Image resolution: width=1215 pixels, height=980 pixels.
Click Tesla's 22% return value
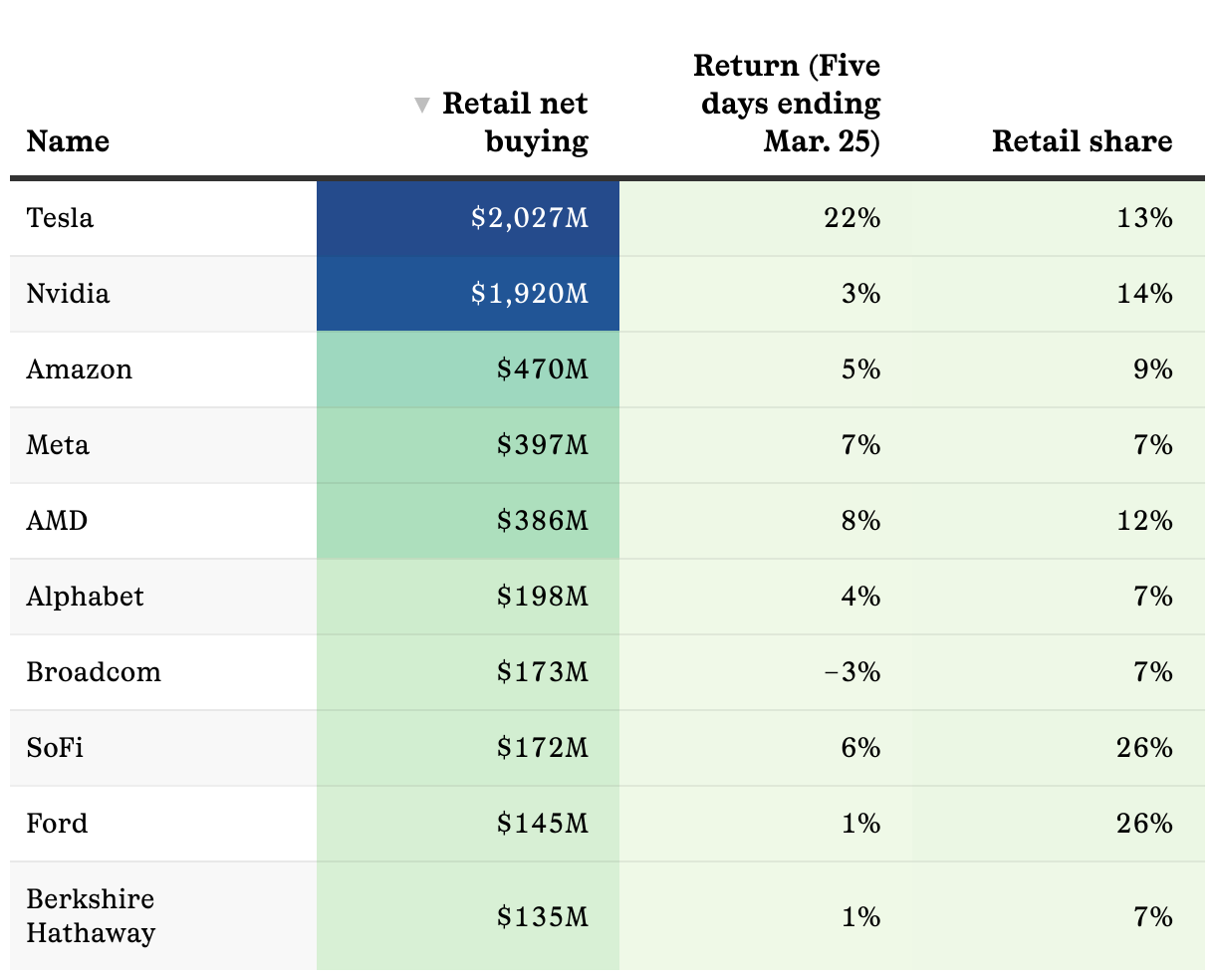point(852,218)
